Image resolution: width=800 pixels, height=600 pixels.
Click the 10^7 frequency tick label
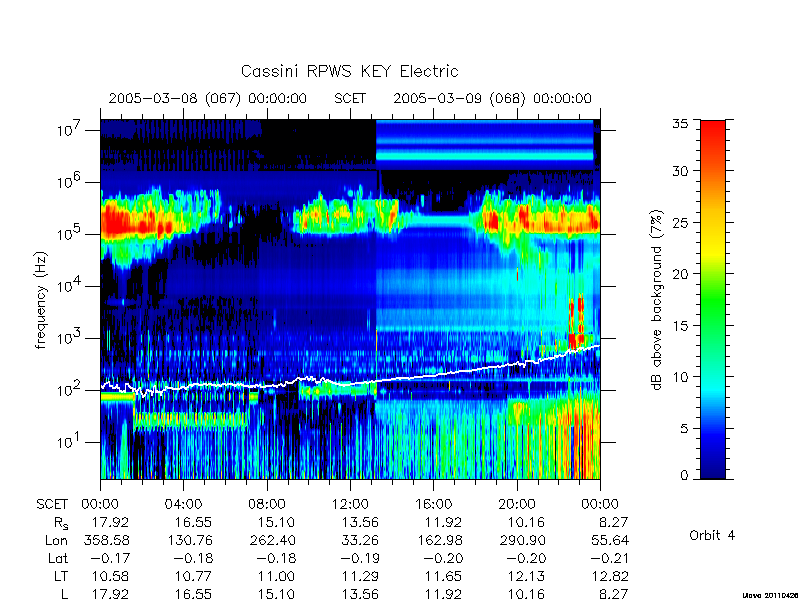70,130
